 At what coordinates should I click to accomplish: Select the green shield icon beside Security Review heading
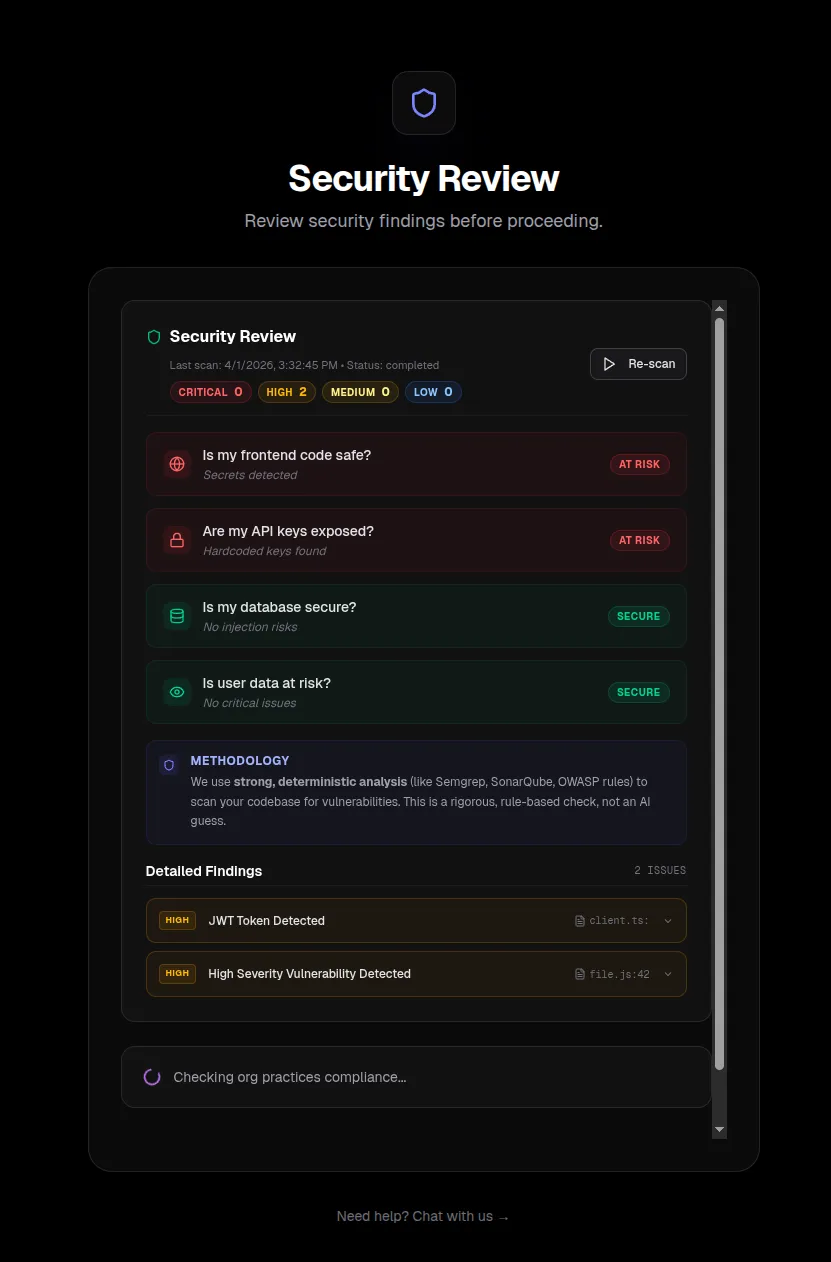point(153,337)
